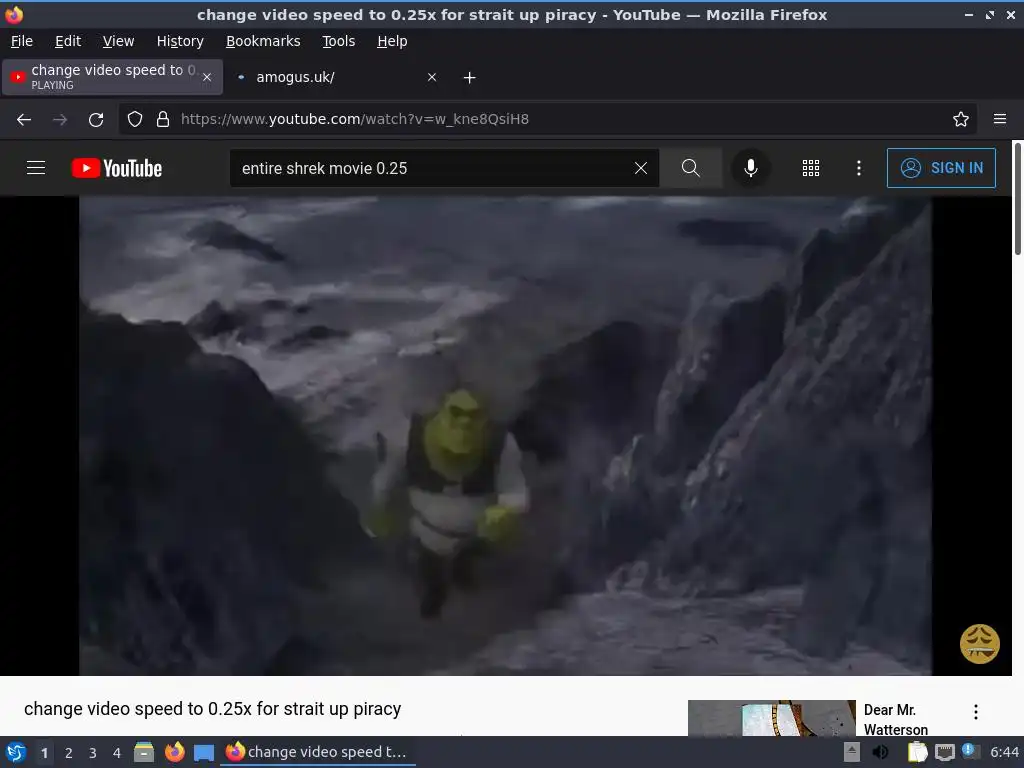Open the History menu
Screen dimensions: 1024x768
click(x=180, y=41)
